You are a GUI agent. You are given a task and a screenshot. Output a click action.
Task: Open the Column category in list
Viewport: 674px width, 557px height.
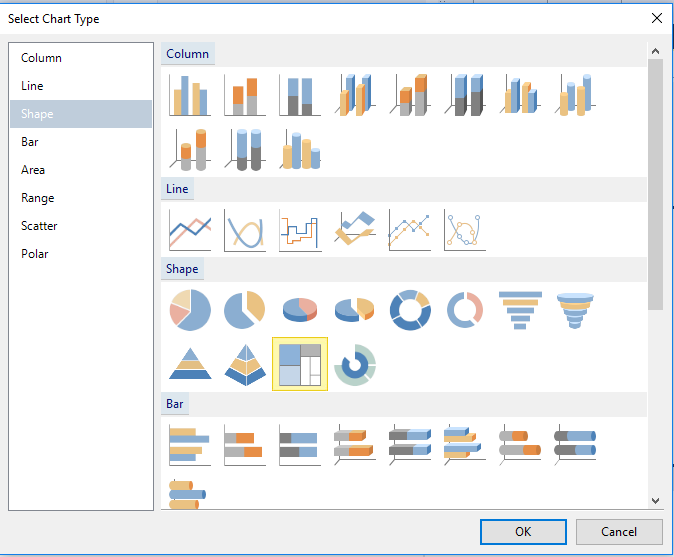pyautogui.click(x=41, y=58)
